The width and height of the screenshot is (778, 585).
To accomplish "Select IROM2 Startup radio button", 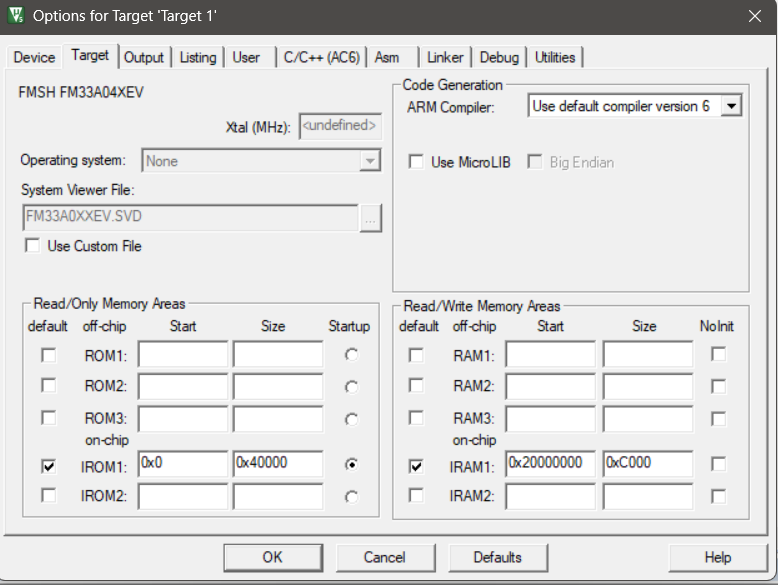I will click(x=350, y=496).
